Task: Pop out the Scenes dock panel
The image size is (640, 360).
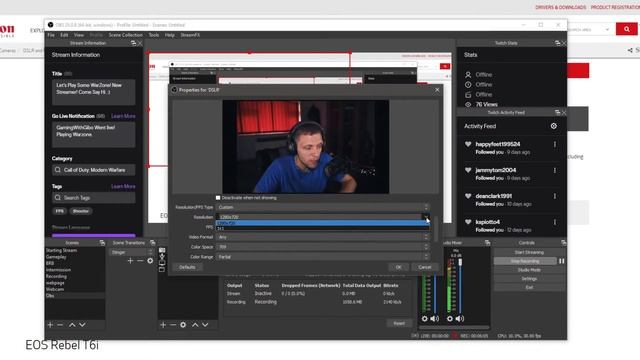Action: pyautogui.click(x=102, y=243)
